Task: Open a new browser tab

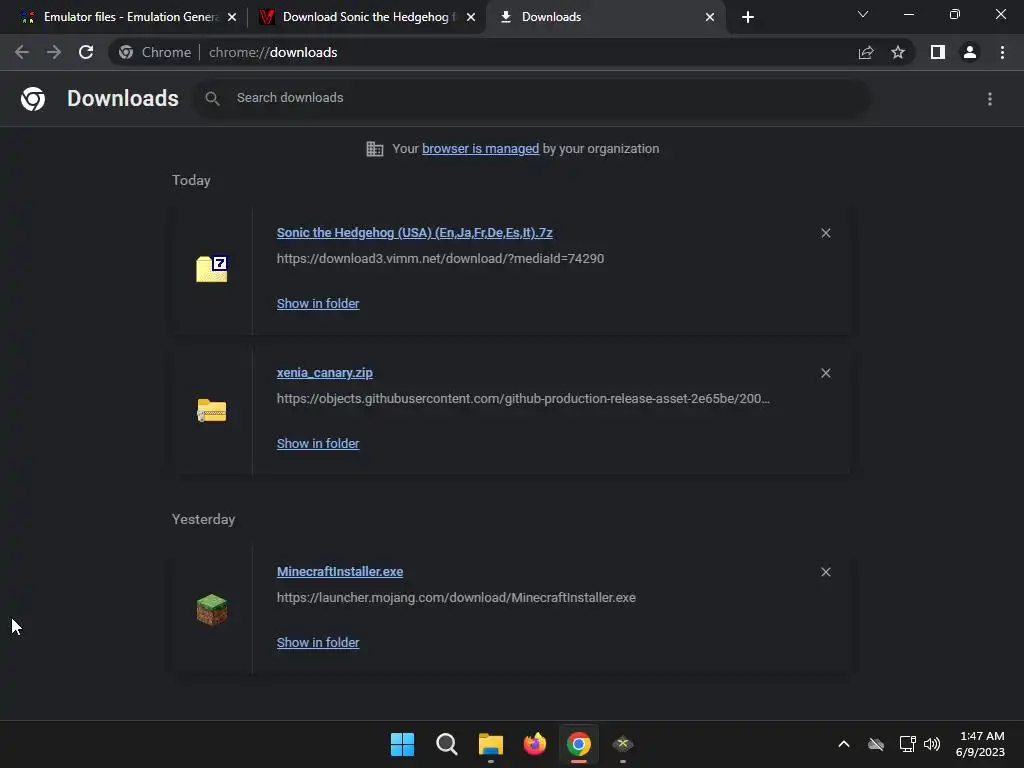Action: click(x=748, y=17)
